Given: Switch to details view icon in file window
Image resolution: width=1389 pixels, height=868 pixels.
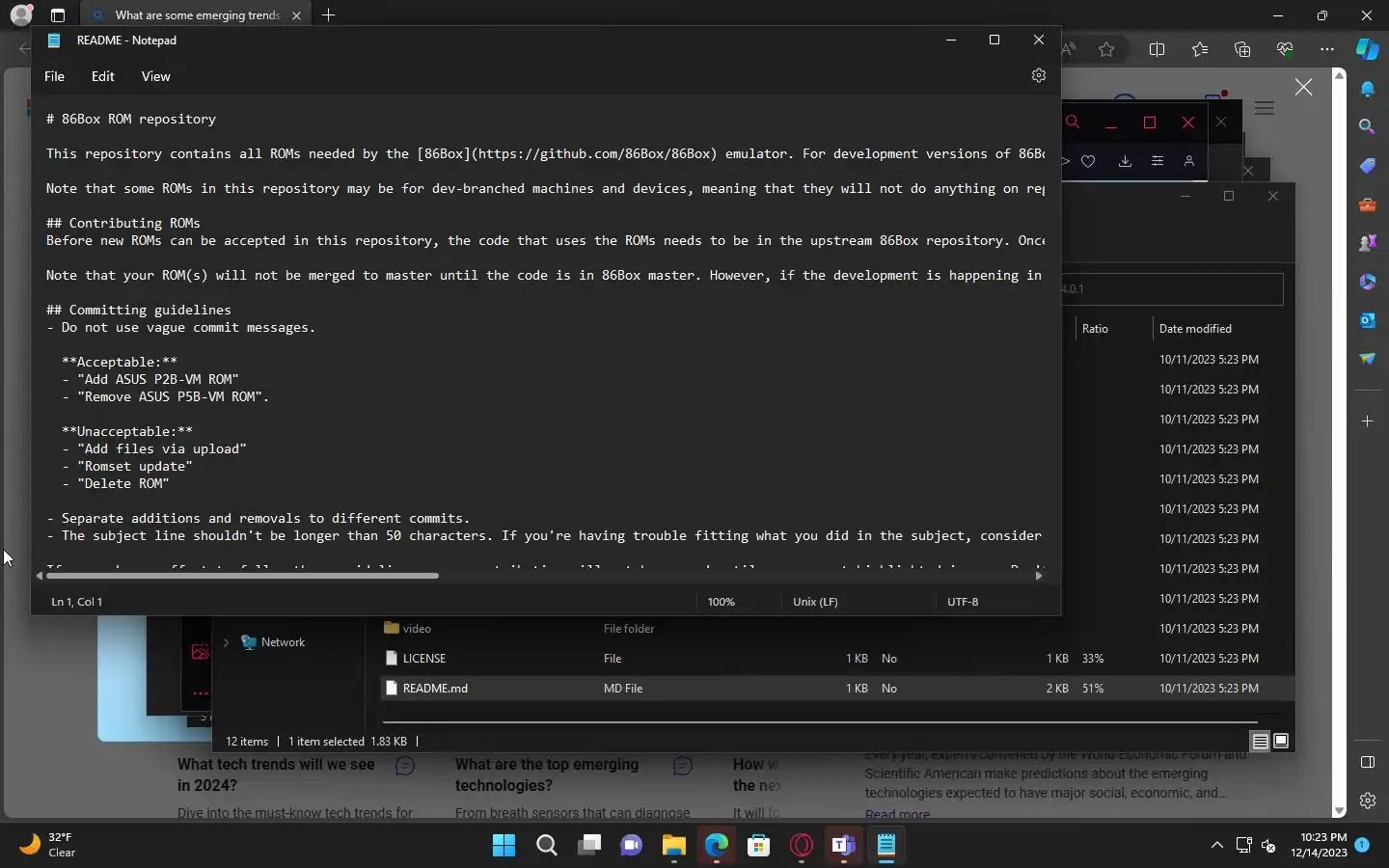Looking at the screenshot, I should [1260, 742].
